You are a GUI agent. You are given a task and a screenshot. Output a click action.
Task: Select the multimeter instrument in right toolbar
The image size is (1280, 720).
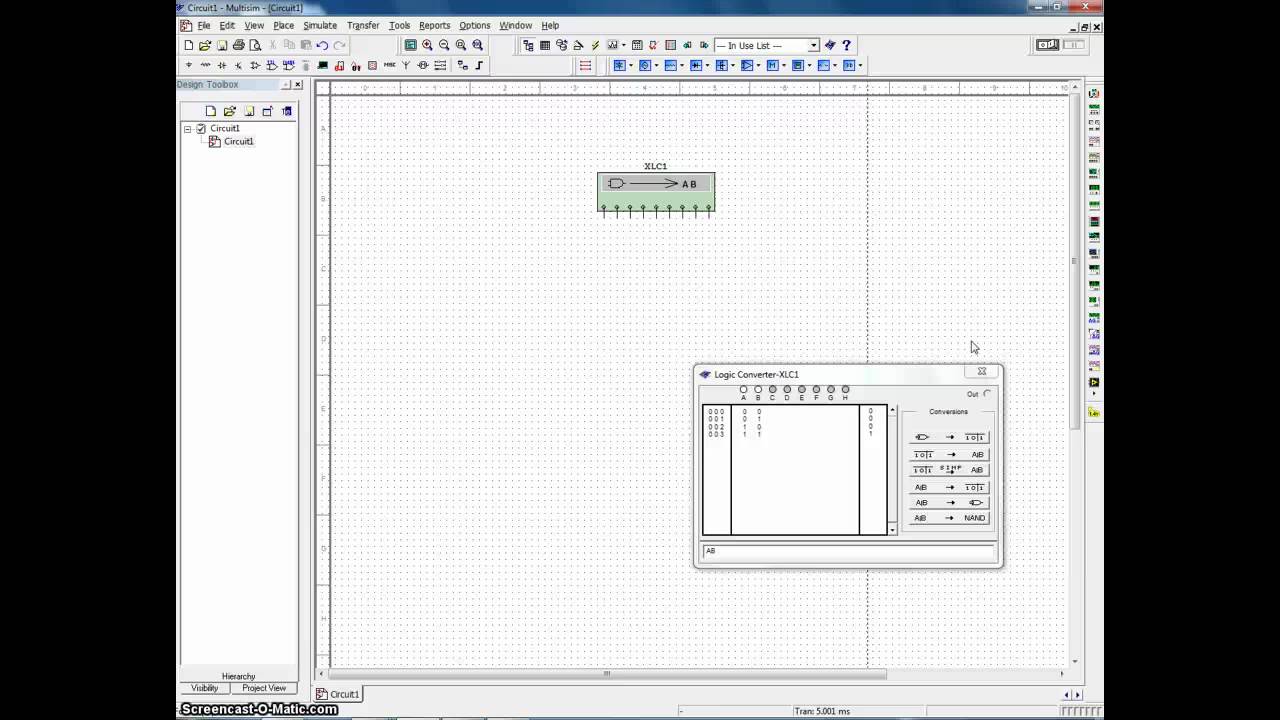1094,93
